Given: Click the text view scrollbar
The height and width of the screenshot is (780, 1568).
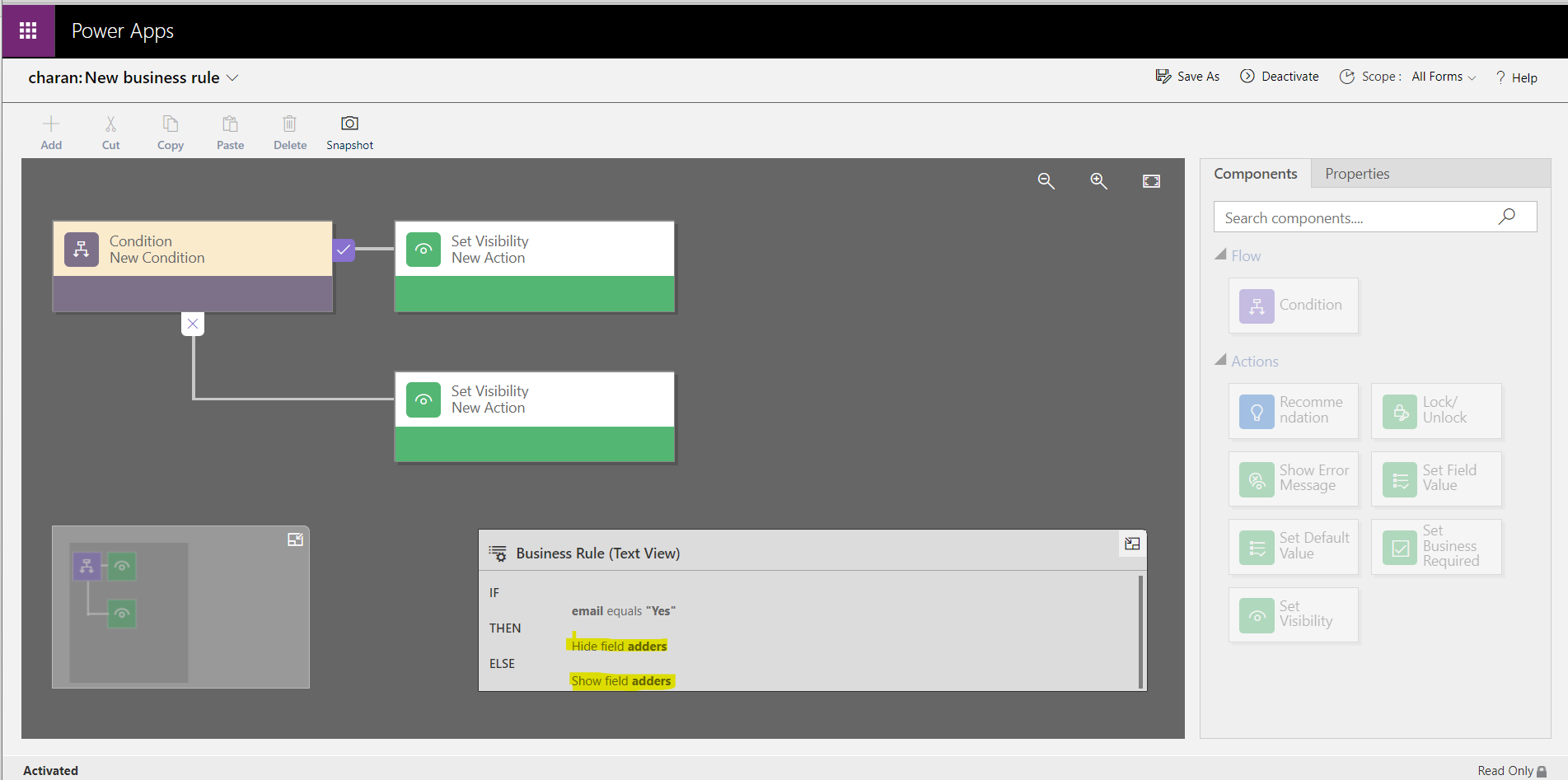Looking at the screenshot, I should click(1140, 631).
